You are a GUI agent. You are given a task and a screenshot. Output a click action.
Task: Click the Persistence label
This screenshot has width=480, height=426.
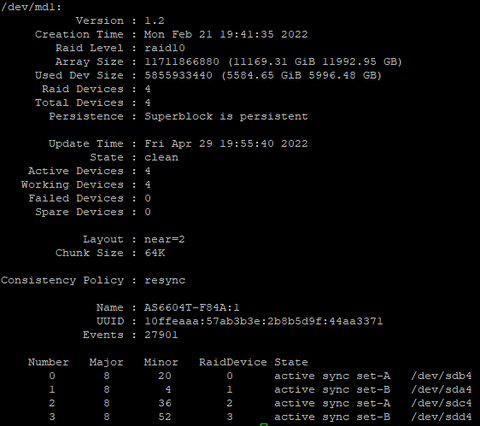[x=86, y=116]
